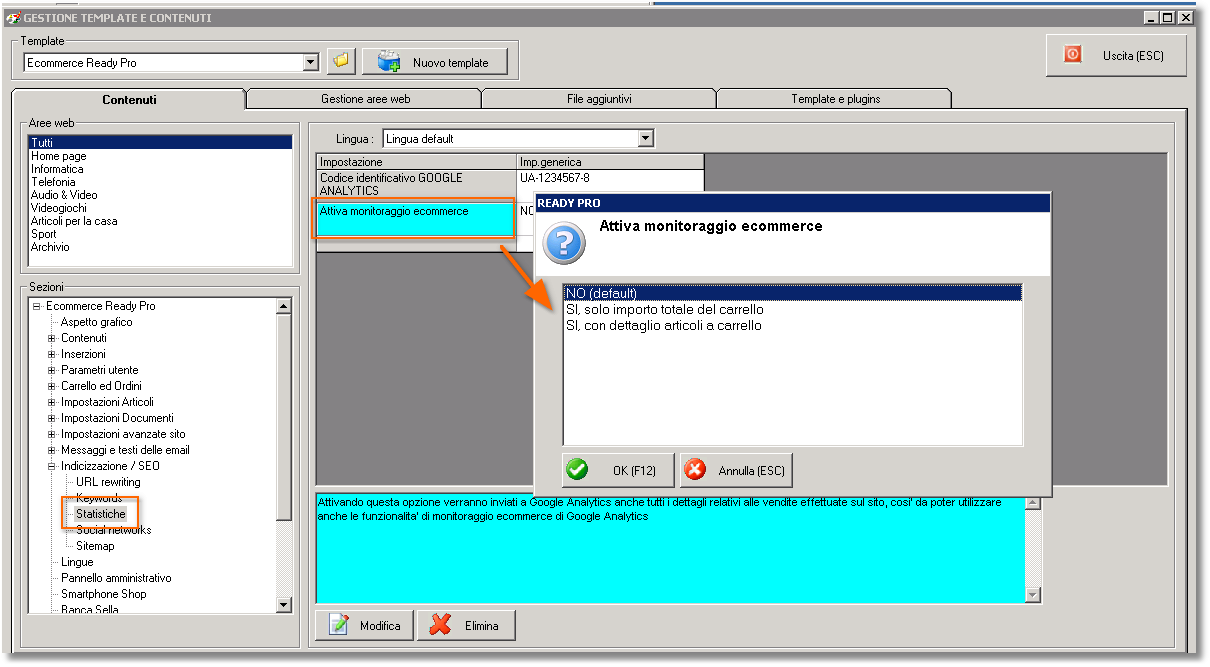Click the Uscita (ESC) button

click(1116, 55)
